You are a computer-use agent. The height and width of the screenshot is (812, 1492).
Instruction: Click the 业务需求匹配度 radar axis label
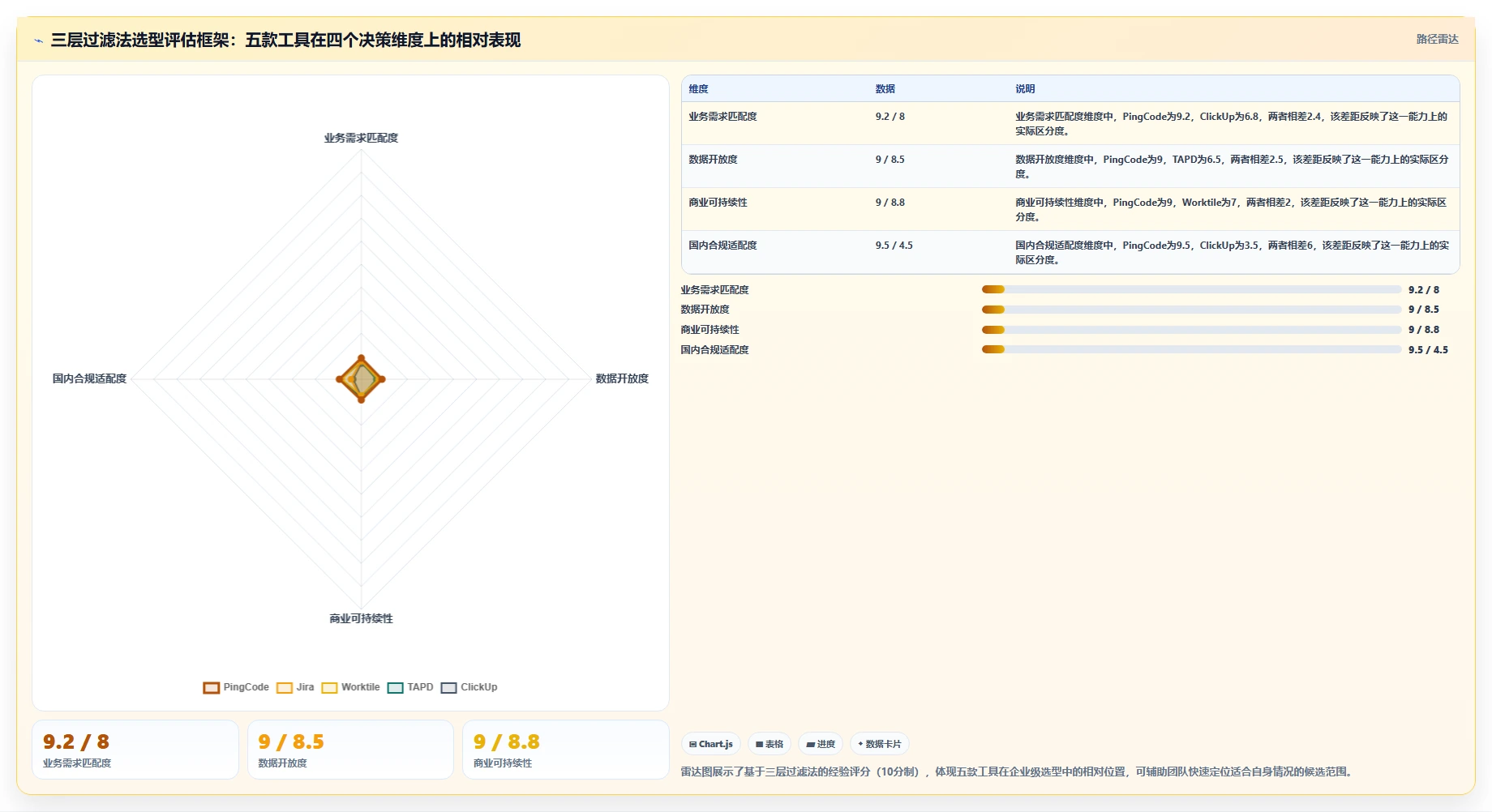pyautogui.click(x=361, y=138)
